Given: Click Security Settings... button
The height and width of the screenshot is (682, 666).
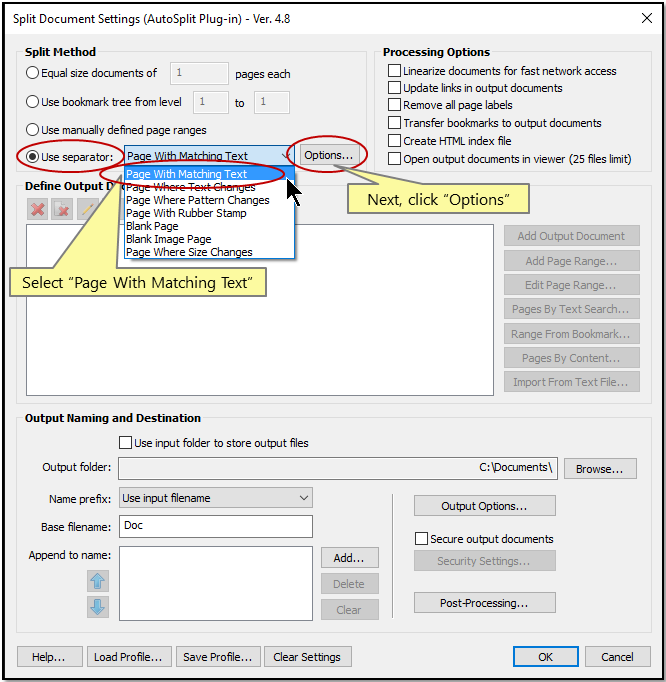Looking at the screenshot, I should click(485, 561).
